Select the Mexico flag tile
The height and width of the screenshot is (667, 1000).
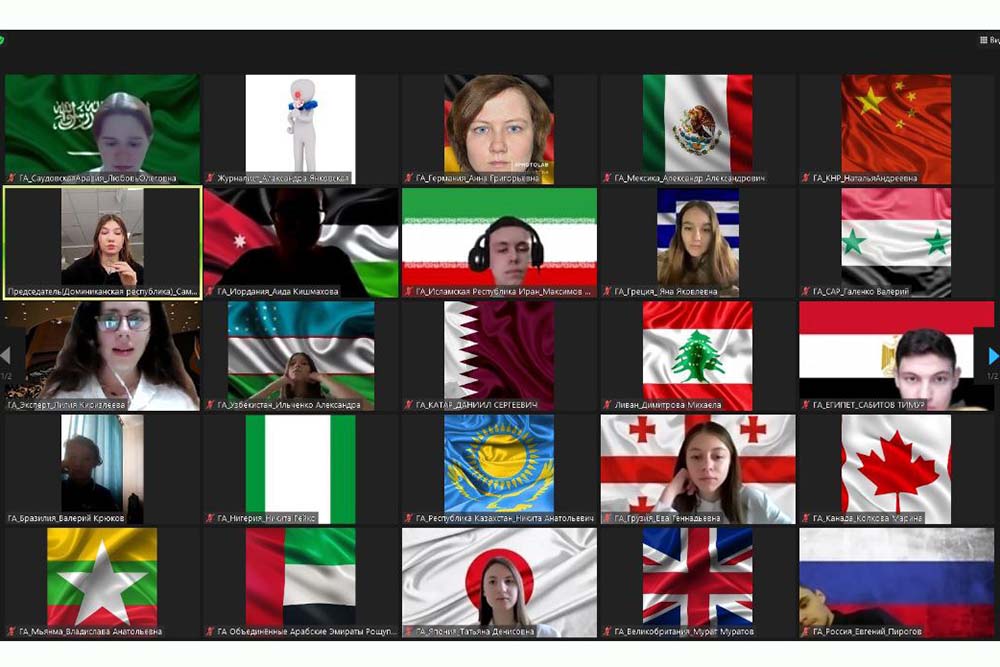pos(698,129)
